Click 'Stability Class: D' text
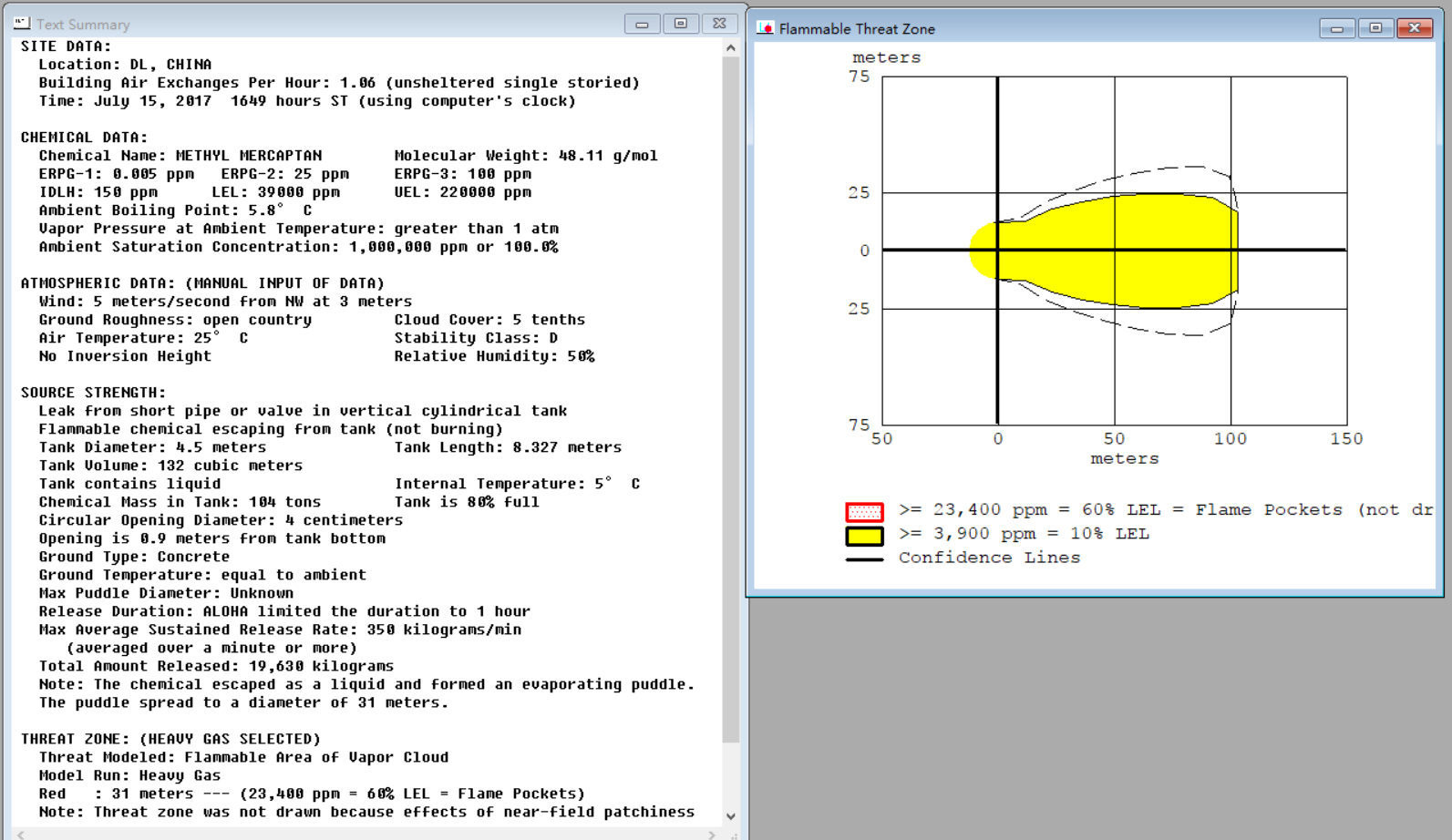The width and height of the screenshot is (1452, 840). [x=476, y=338]
